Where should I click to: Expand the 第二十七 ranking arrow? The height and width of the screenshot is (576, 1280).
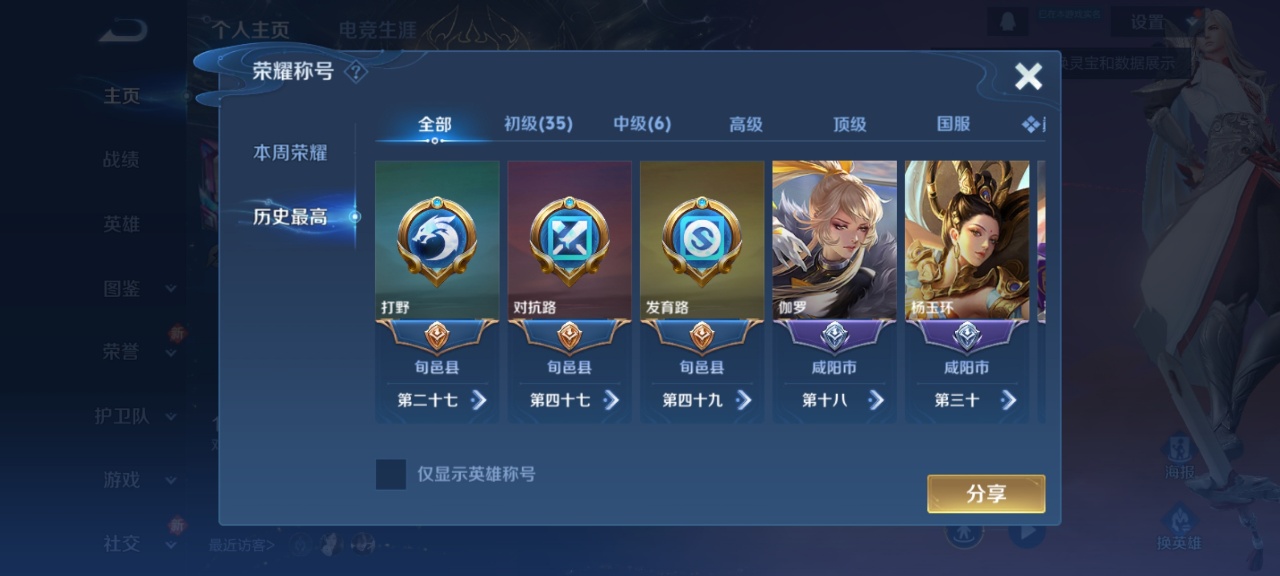479,400
